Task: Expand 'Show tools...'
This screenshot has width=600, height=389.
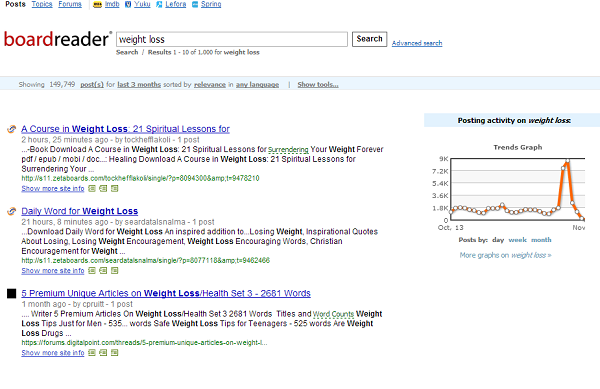Action: click(318, 85)
